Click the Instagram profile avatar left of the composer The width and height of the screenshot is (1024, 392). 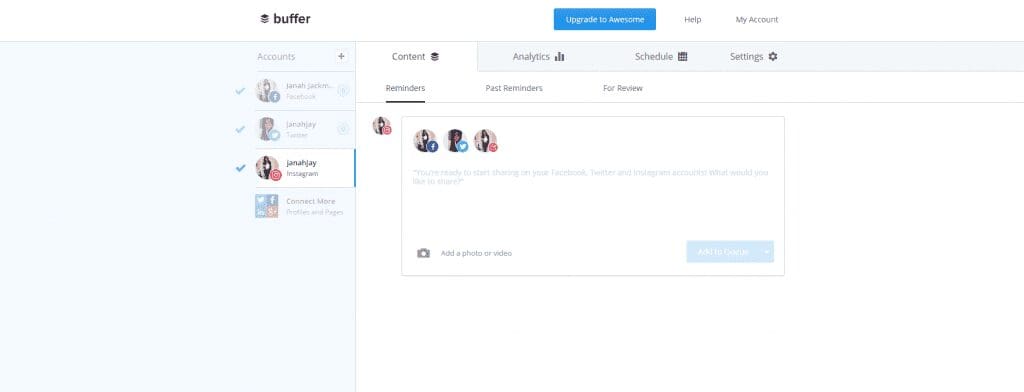pyautogui.click(x=381, y=125)
